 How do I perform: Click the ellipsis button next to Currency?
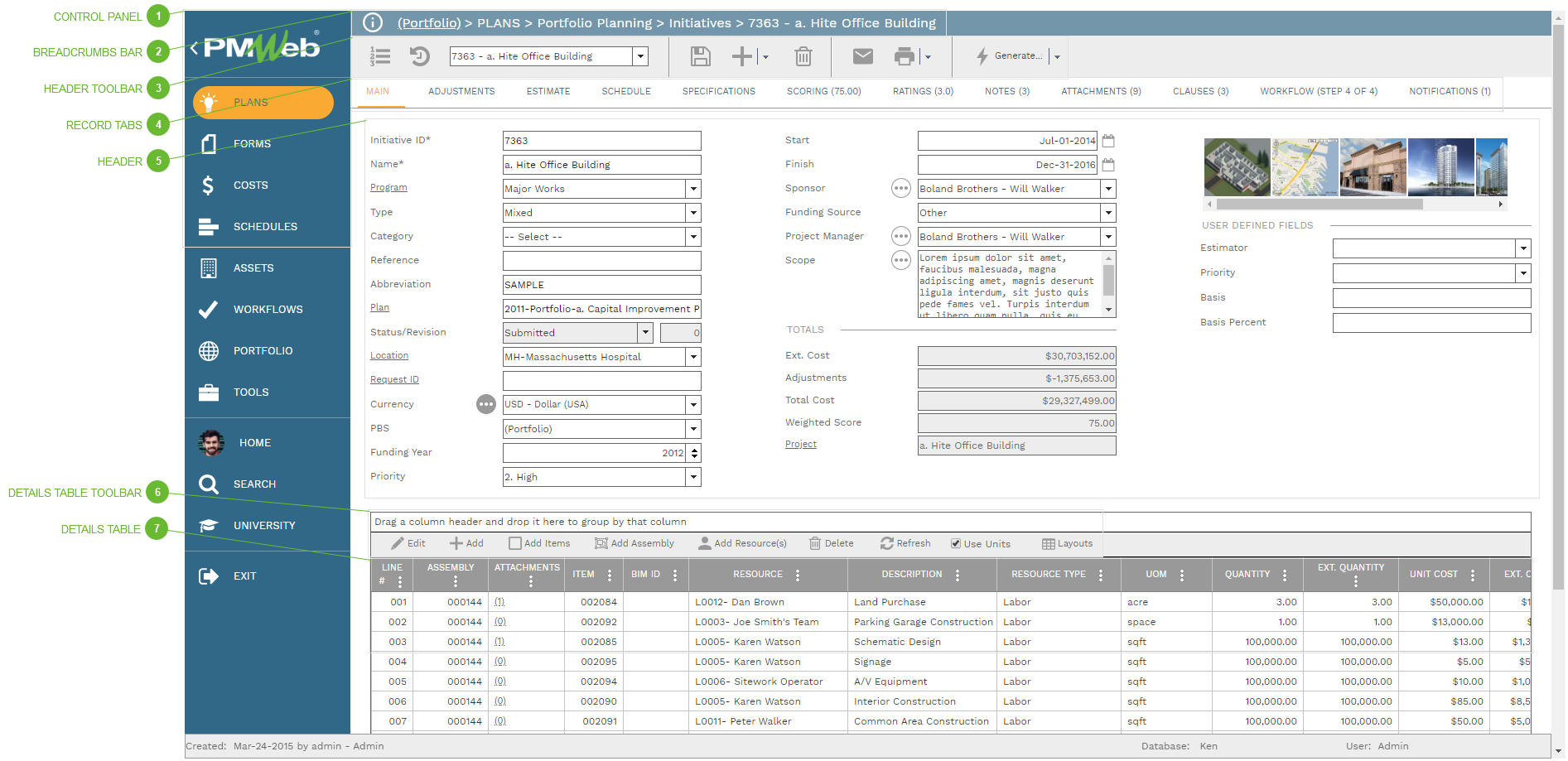tap(486, 404)
